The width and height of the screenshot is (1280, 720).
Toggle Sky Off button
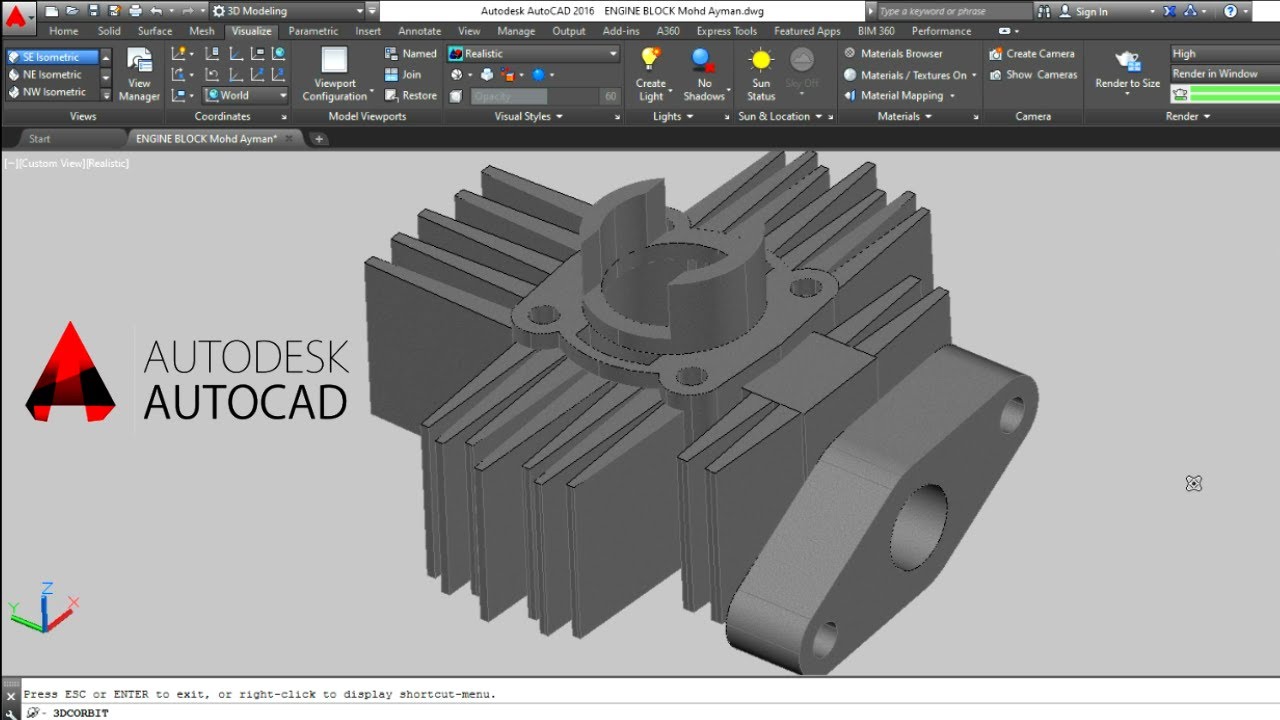(802, 70)
